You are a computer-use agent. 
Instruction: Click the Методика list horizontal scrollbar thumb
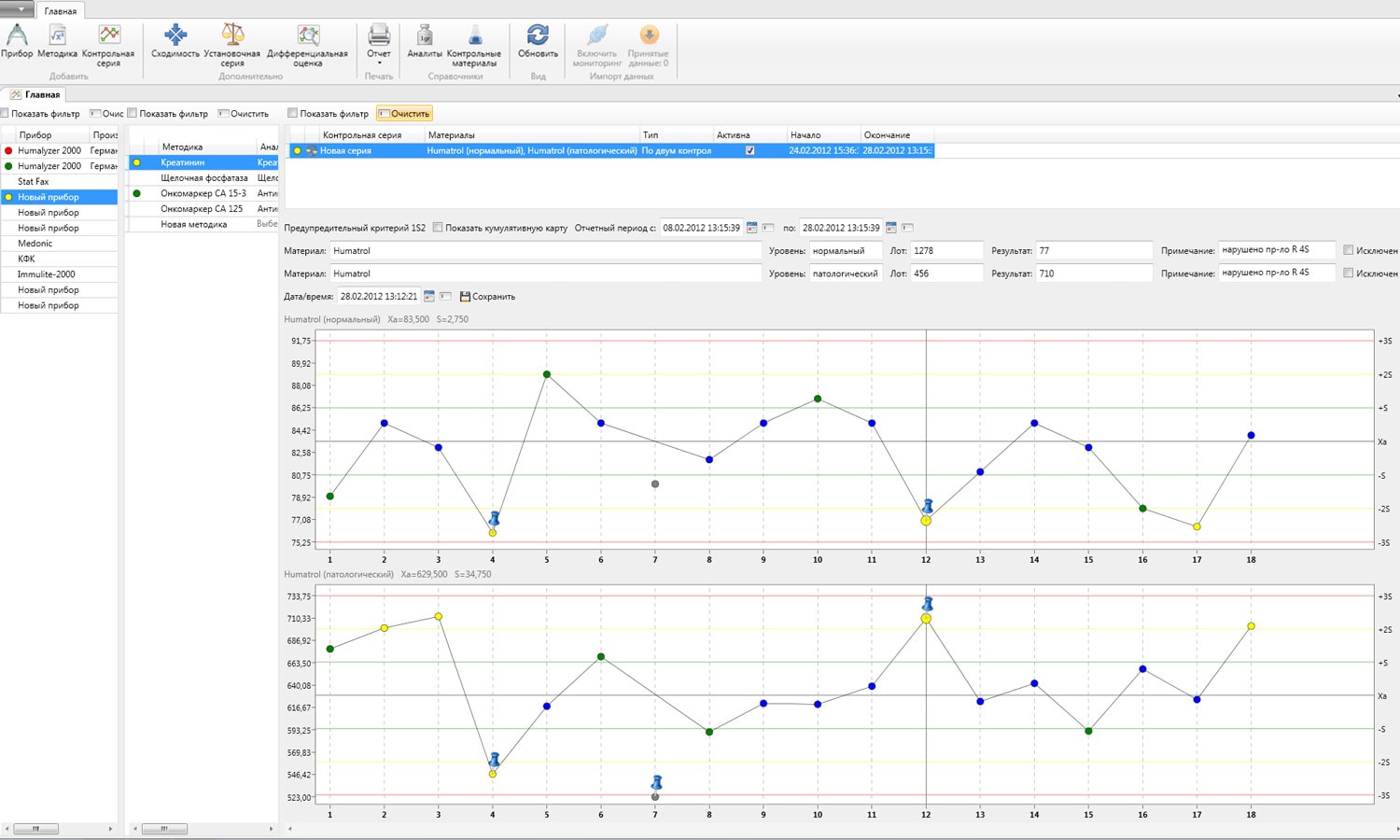164,829
